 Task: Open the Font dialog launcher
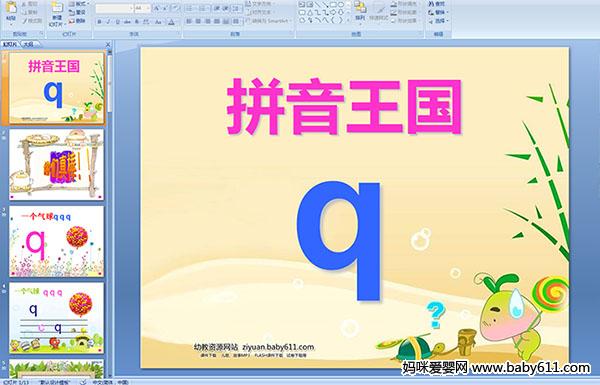click(178, 34)
